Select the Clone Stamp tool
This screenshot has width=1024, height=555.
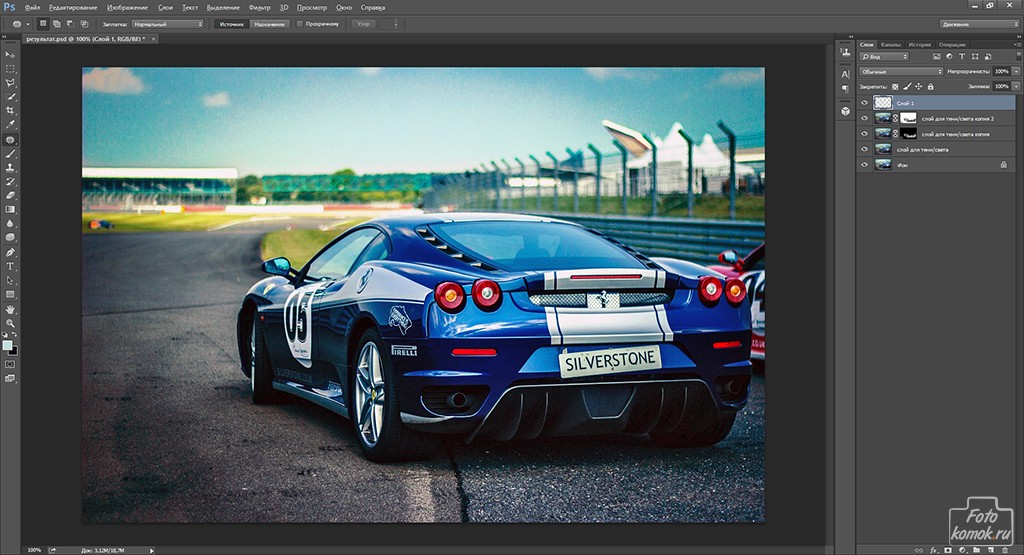[10, 168]
